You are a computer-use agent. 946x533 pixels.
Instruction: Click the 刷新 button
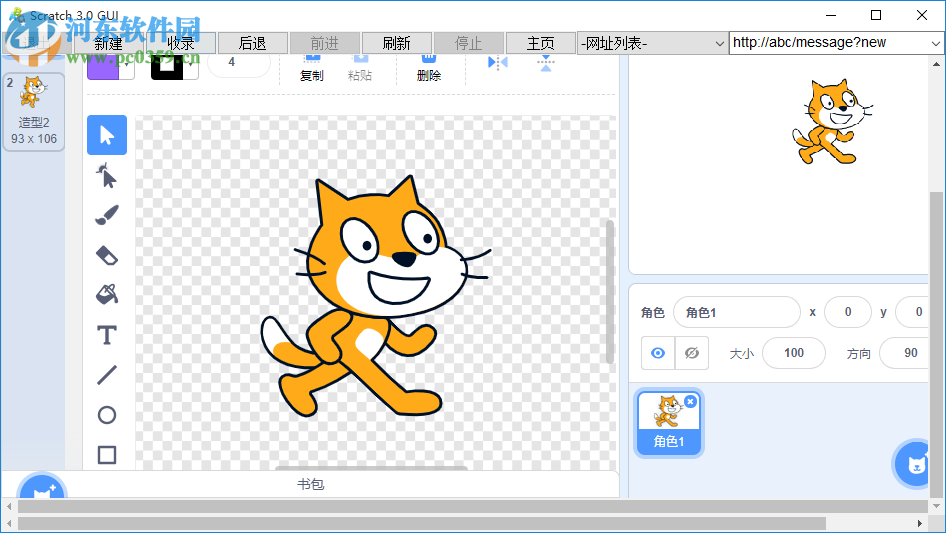(396, 43)
